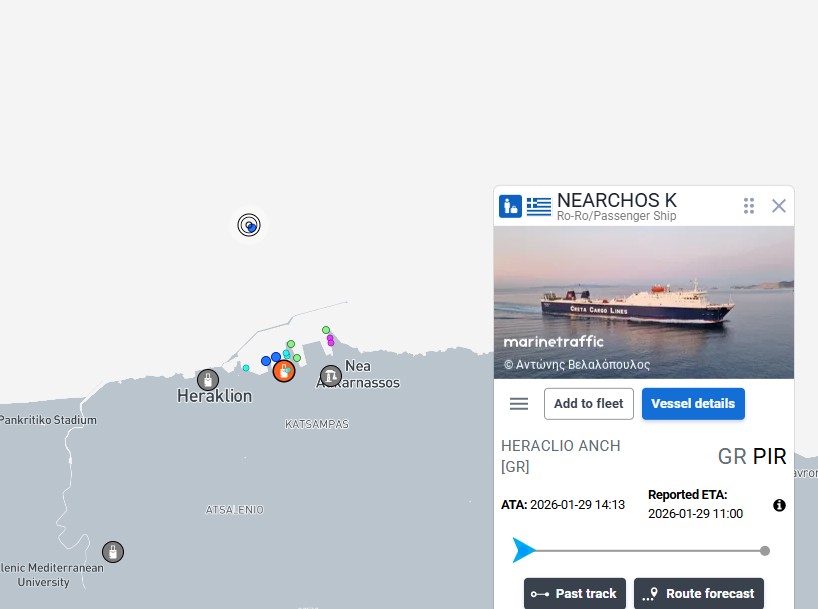Click the magenta vessel dot near the pier
This screenshot has width=818, height=609.
tap(330, 341)
